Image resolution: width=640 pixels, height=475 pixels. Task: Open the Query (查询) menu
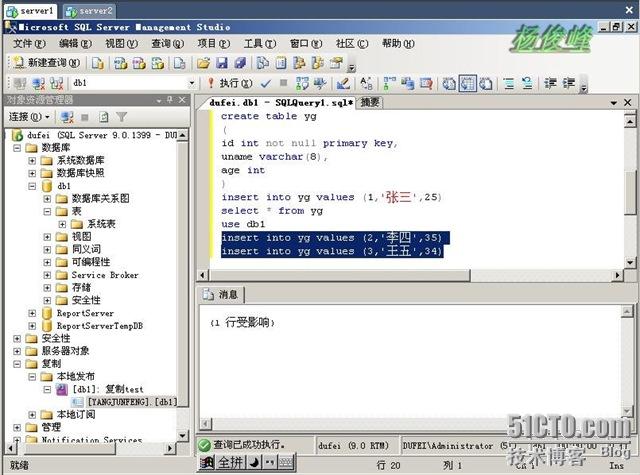point(167,43)
